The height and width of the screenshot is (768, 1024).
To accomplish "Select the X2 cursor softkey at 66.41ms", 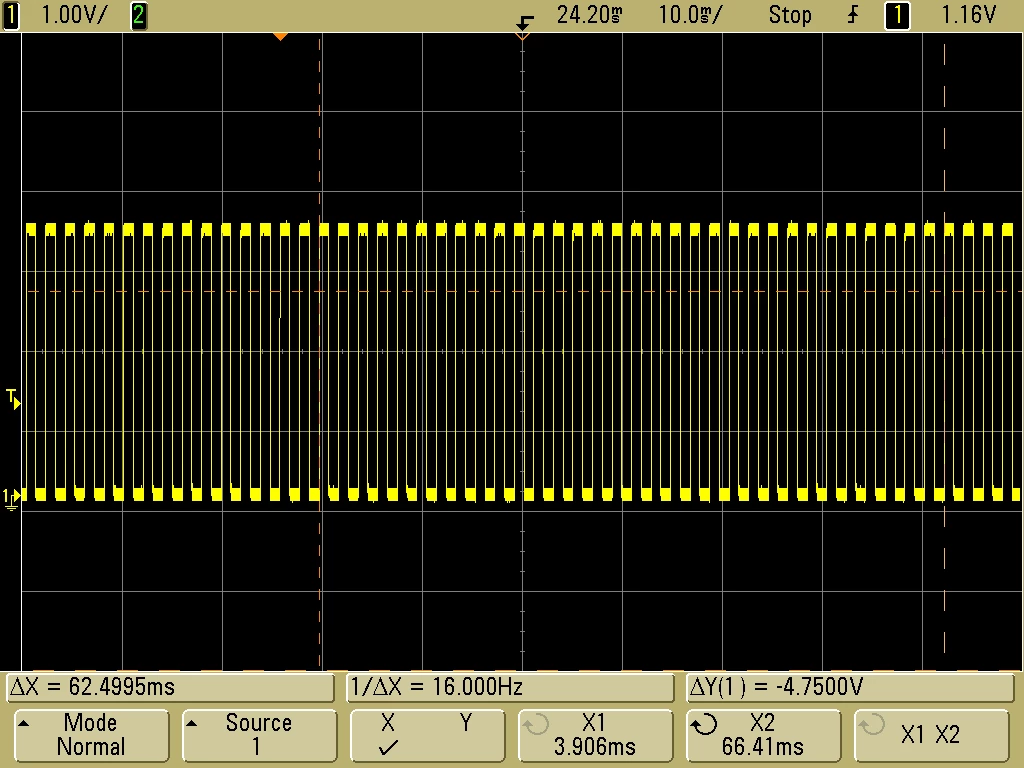I will [x=763, y=735].
